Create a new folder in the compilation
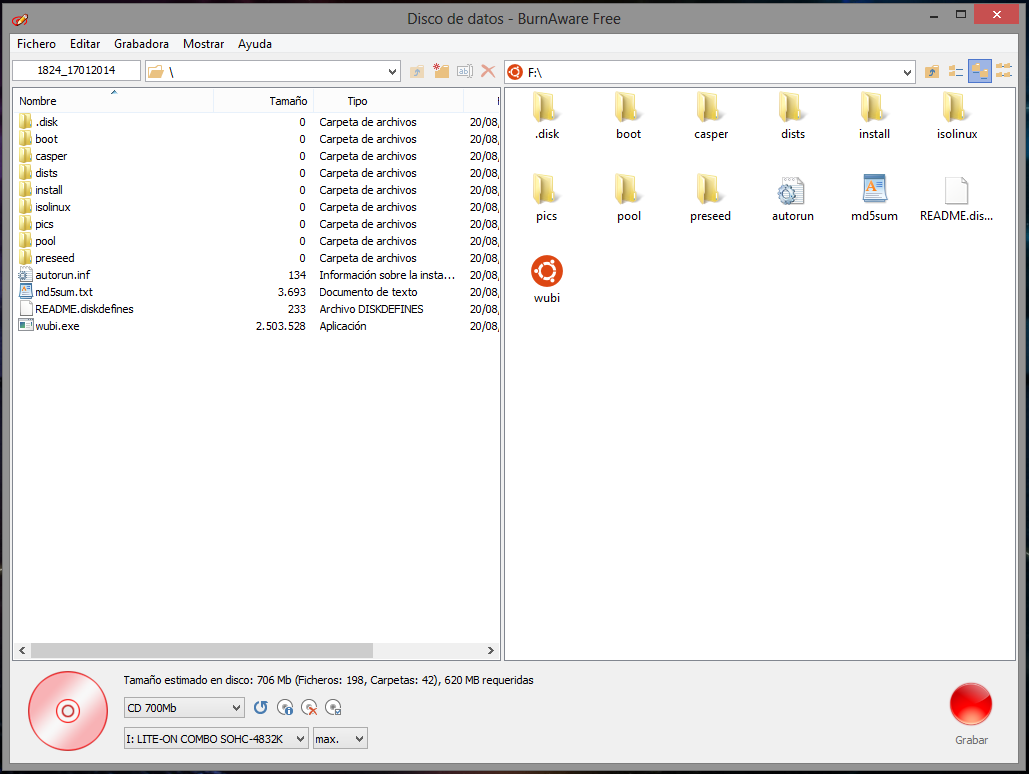The height and width of the screenshot is (774, 1029). point(441,71)
